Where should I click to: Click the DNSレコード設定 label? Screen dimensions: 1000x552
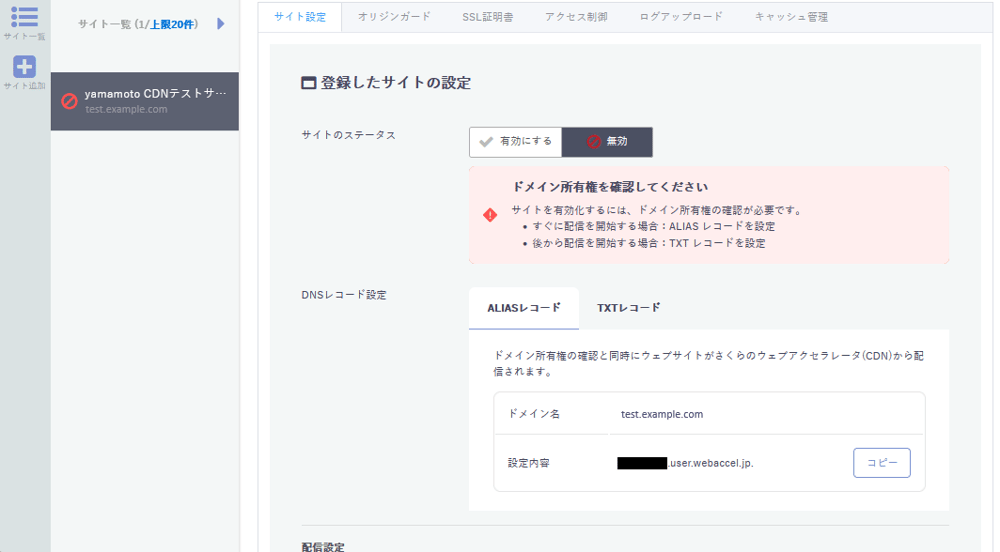tap(344, 295)
